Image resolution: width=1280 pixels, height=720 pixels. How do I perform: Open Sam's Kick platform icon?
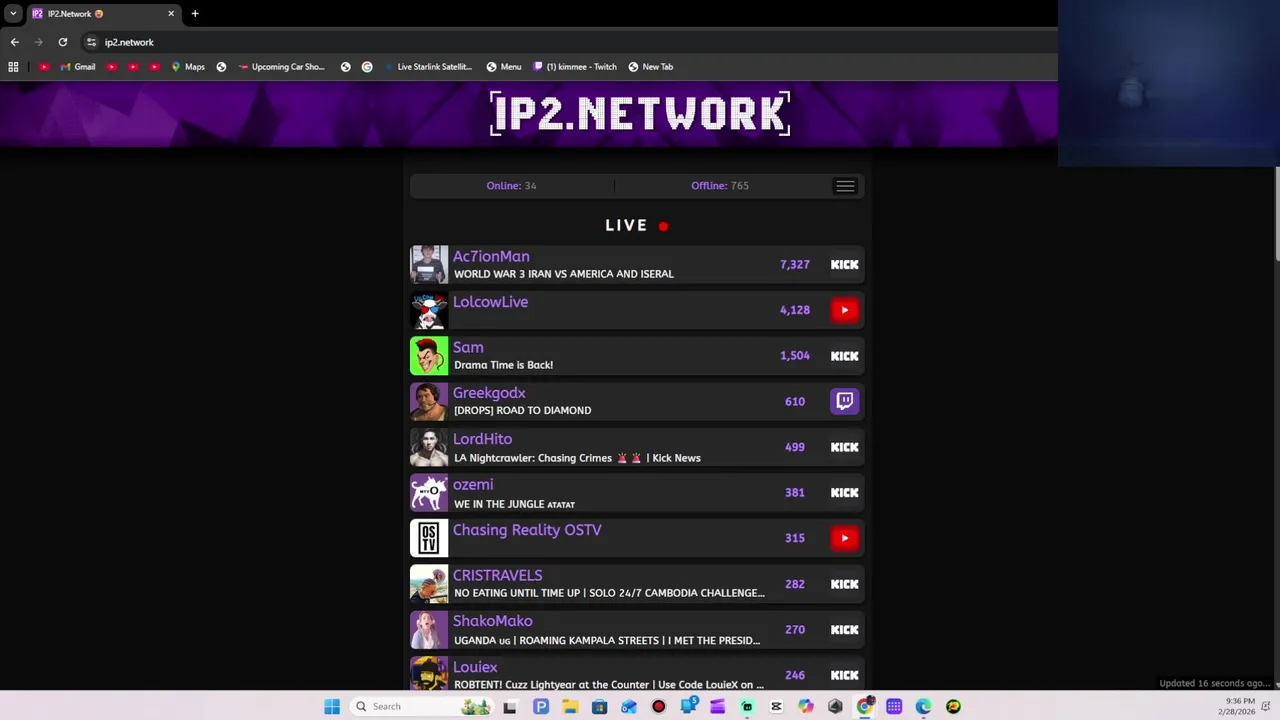click(844, 356)
